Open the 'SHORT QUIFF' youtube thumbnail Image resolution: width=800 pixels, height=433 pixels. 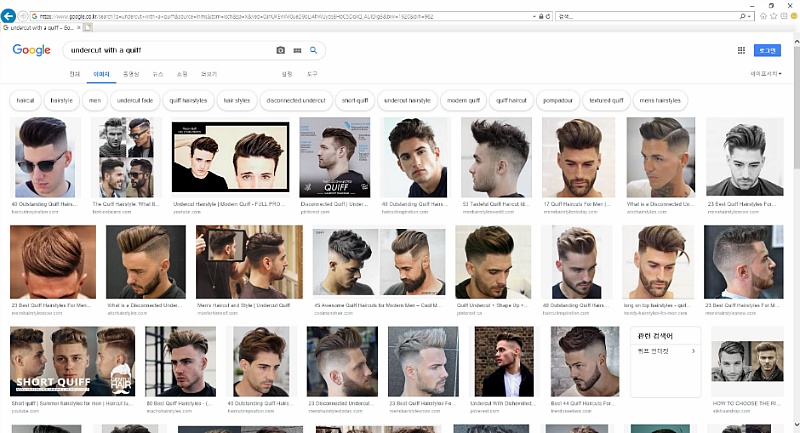point(72,362)
